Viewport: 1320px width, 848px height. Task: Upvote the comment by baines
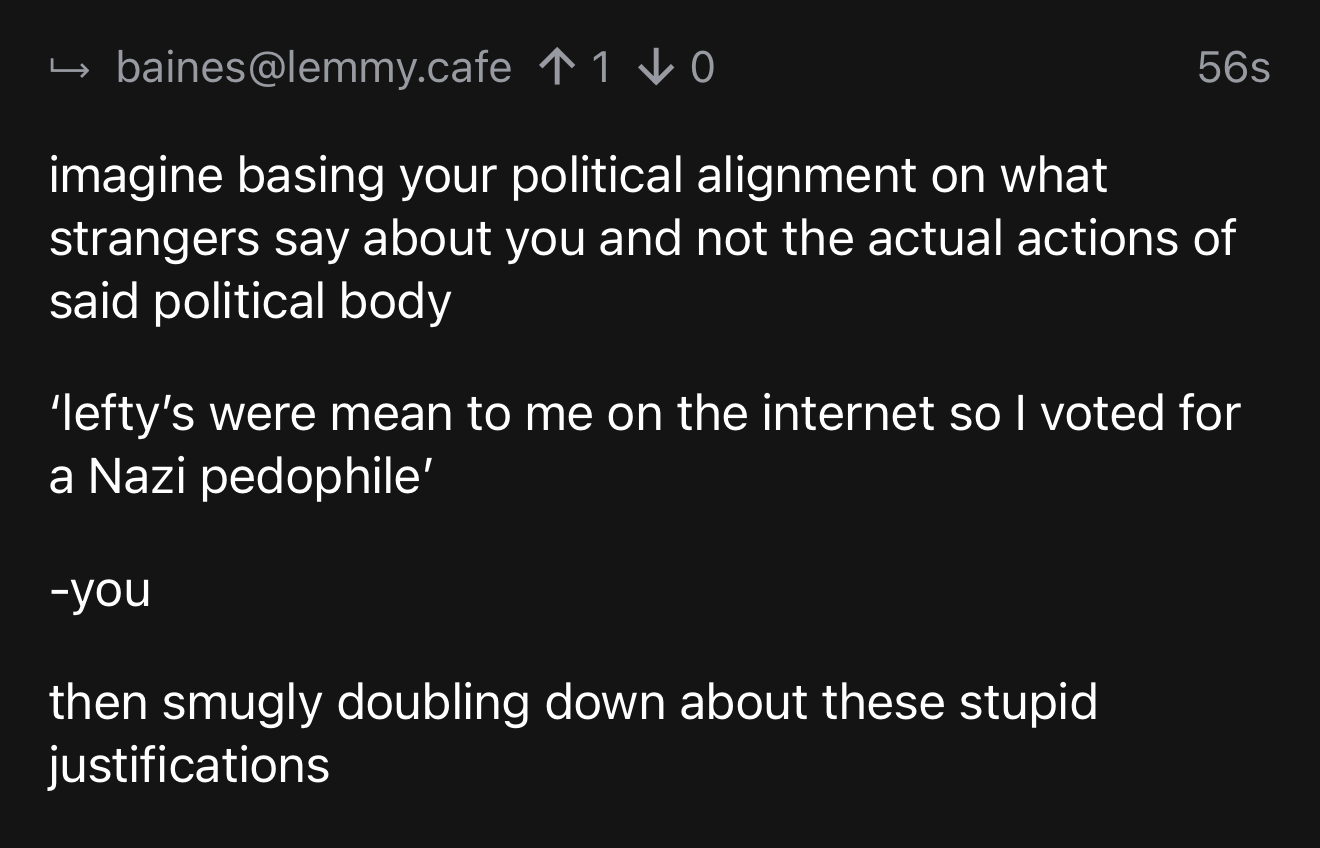[554, 68]
